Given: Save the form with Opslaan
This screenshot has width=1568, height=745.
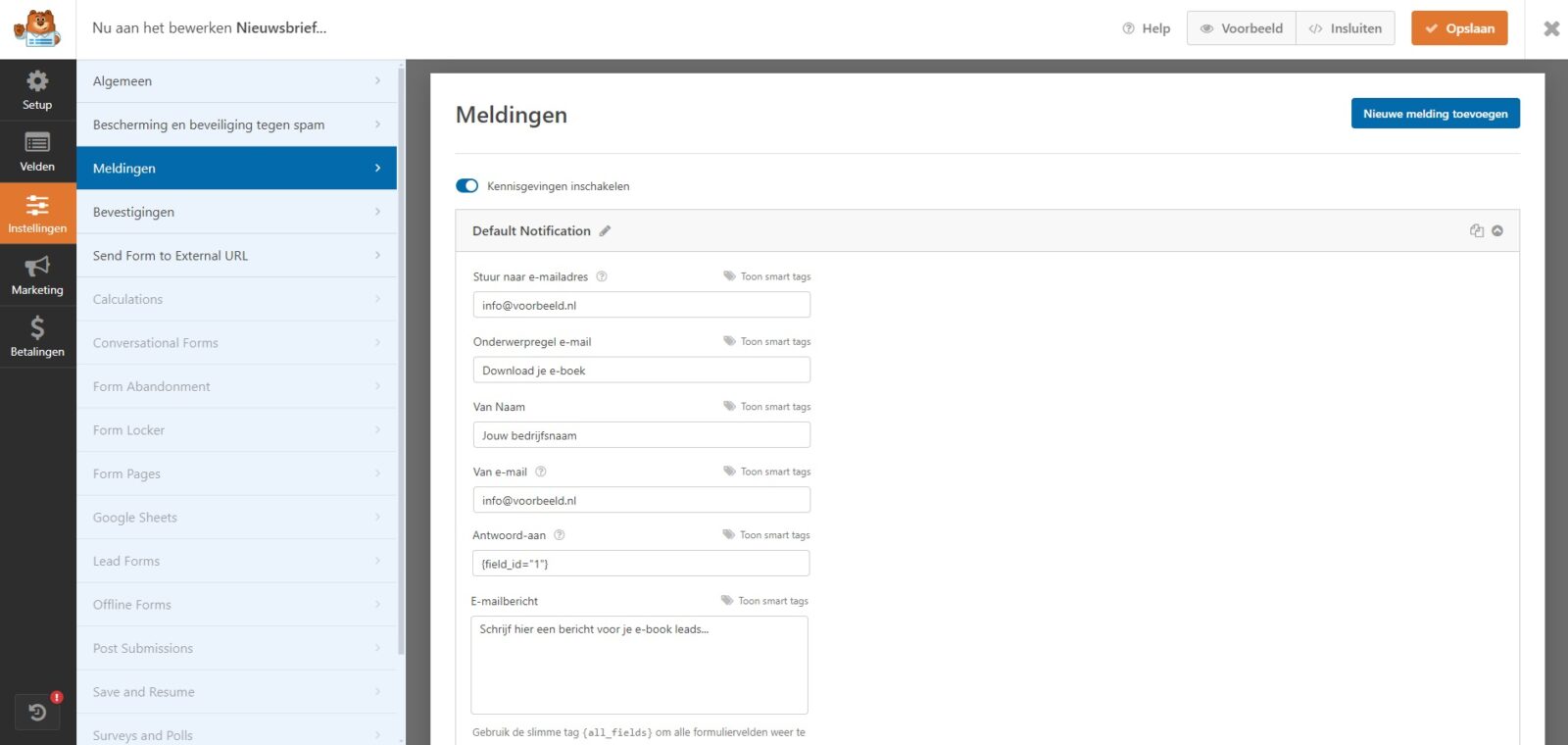Looking at the screenshot, I should pyautogui.click(x=1459, y=28).
